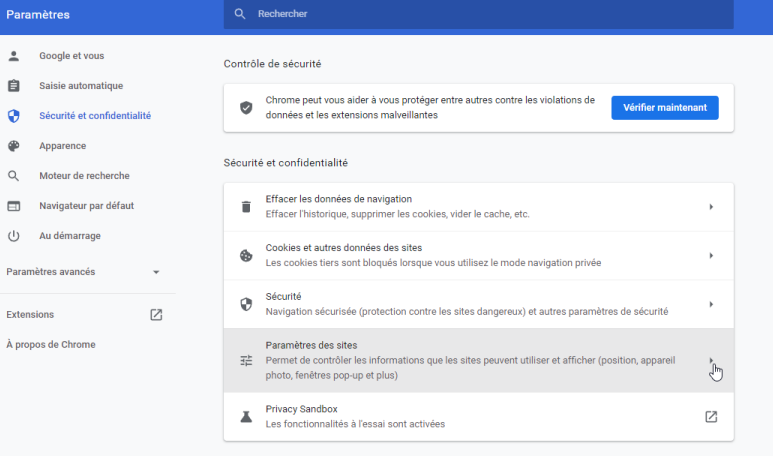Focus the Rechercher search field
Screen dimensions: 773x456
click(x=480, y=14)
